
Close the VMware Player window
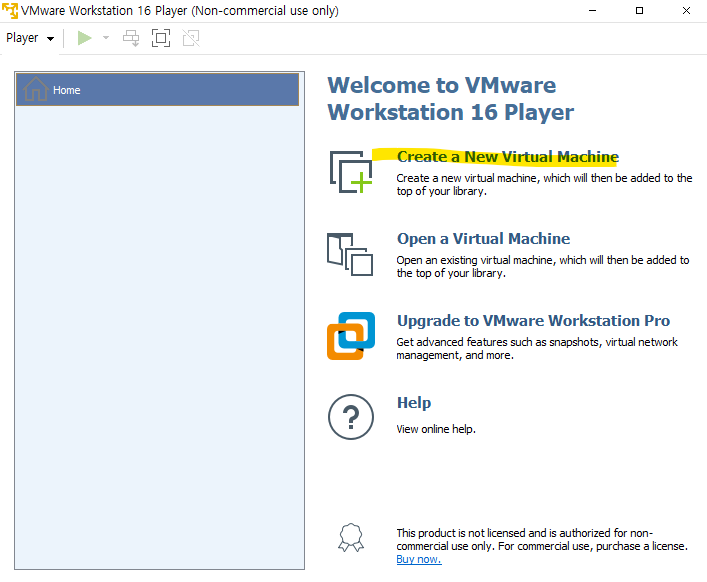(686, 10)
